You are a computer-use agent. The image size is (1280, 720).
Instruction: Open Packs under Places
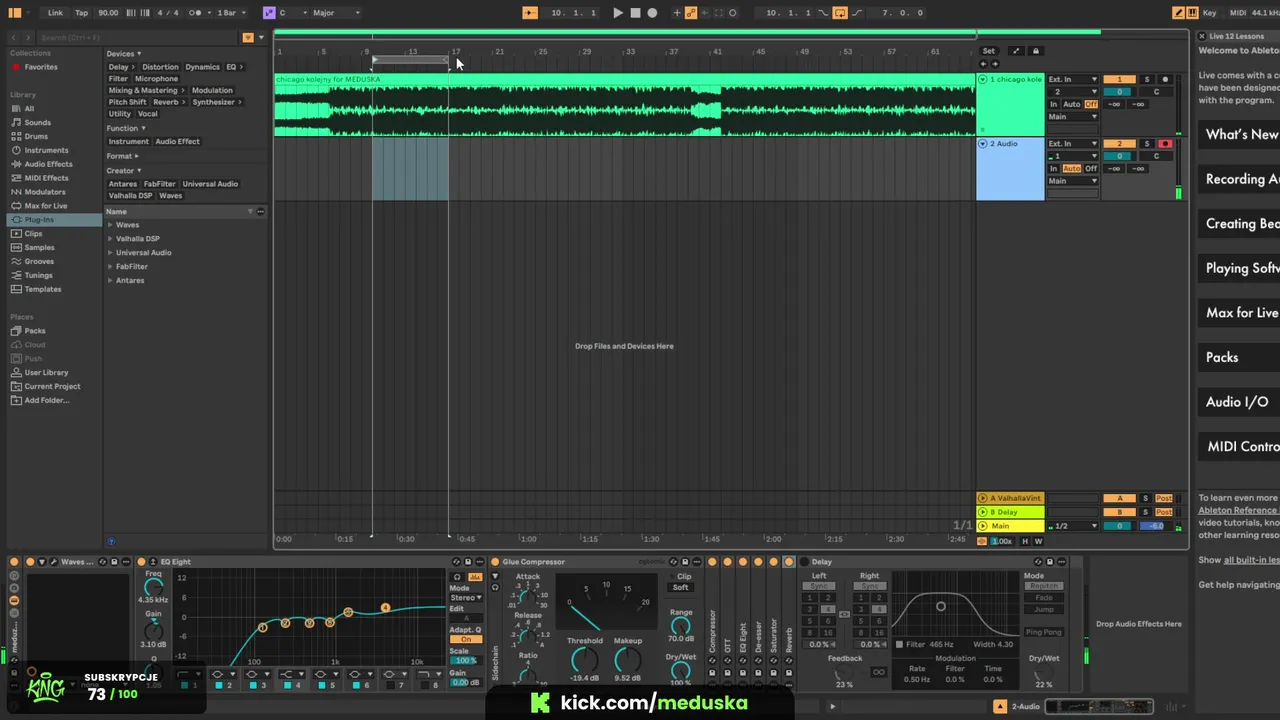[35, 331]
